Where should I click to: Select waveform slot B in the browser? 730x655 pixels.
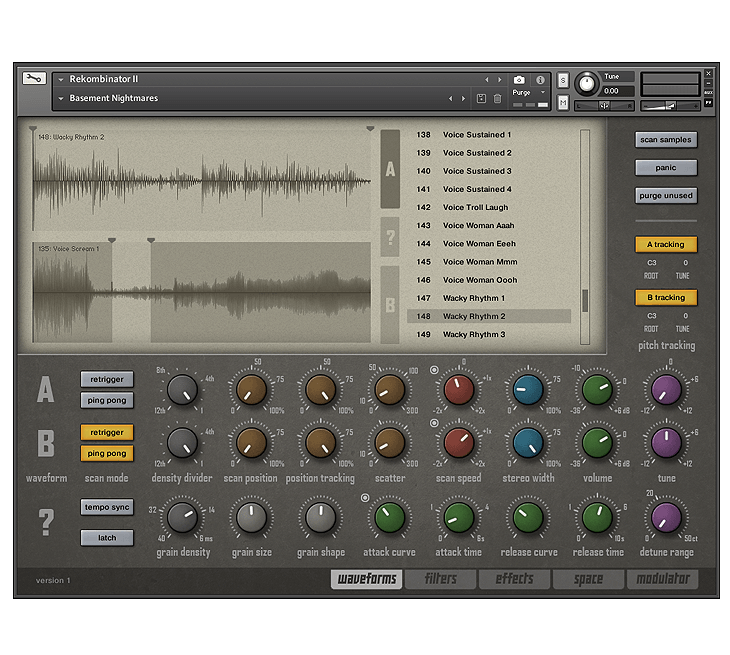coord(390,305)
